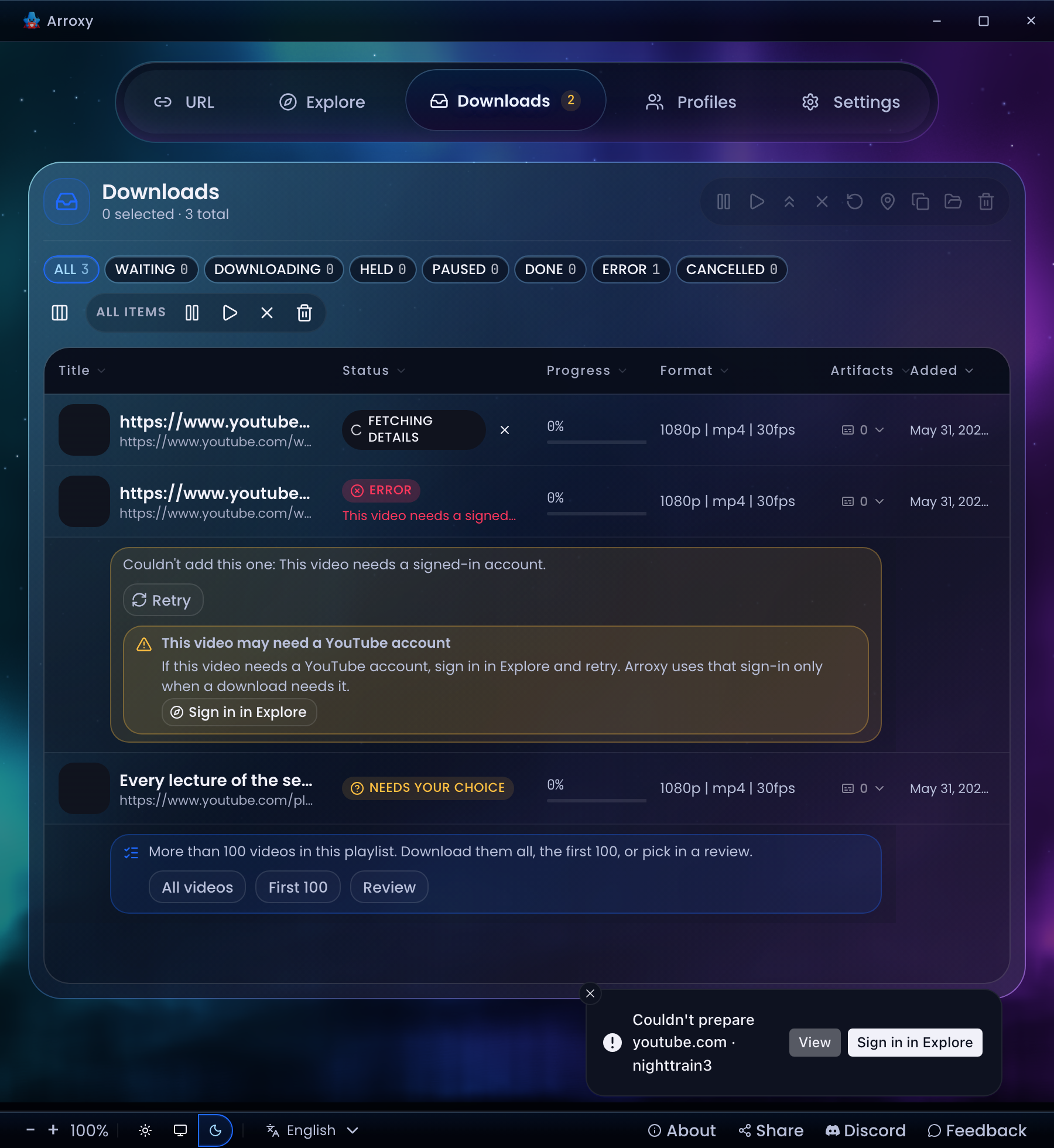Viewport: 1054px width, 1148px height.
Task: Open the English language dropdown
Action: [312, 1130]
